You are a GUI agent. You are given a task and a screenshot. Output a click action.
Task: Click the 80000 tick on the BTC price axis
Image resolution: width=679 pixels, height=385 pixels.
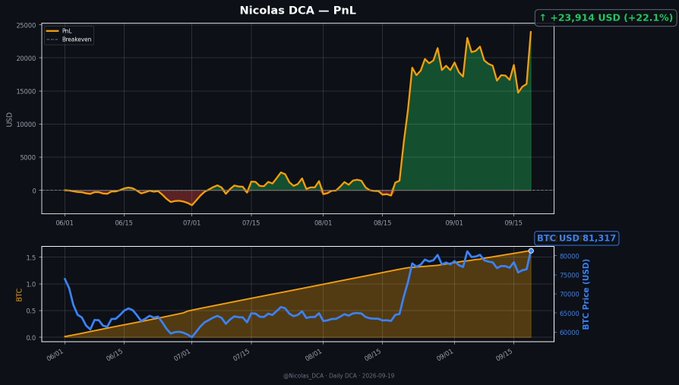[x=569, y=256]
